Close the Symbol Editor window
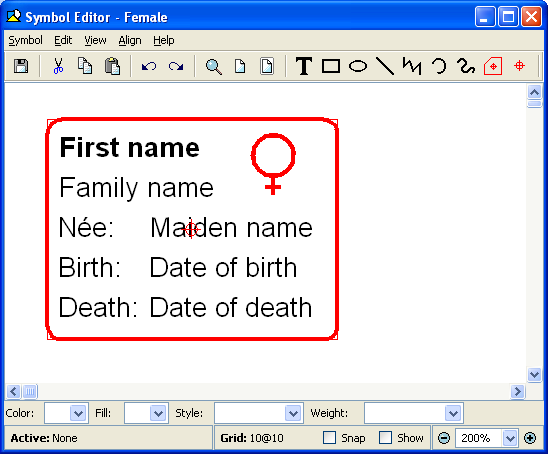Screen dimensions: 548x454 (531, 17)
